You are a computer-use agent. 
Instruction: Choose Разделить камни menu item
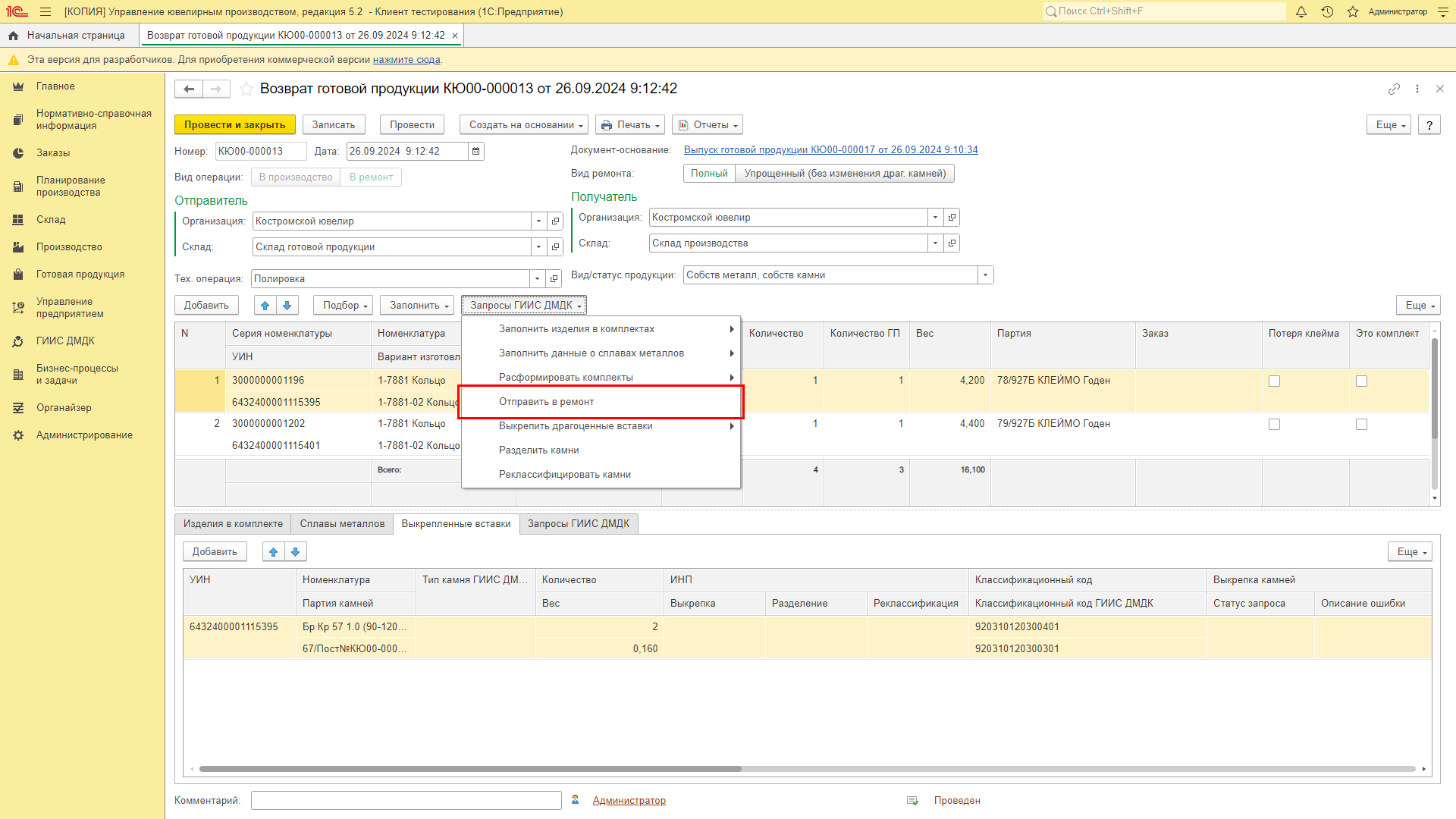click(x=601, y=450)
